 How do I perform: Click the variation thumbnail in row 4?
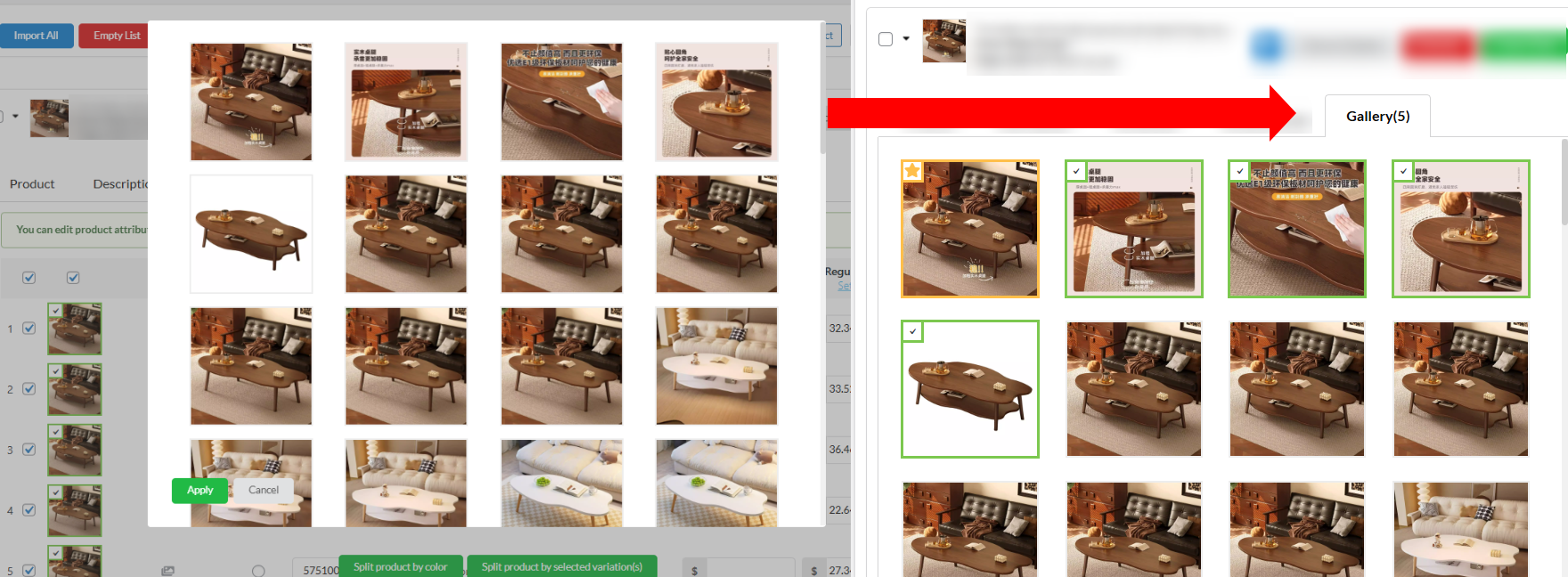pyautogui.click(x=75, y=510)
